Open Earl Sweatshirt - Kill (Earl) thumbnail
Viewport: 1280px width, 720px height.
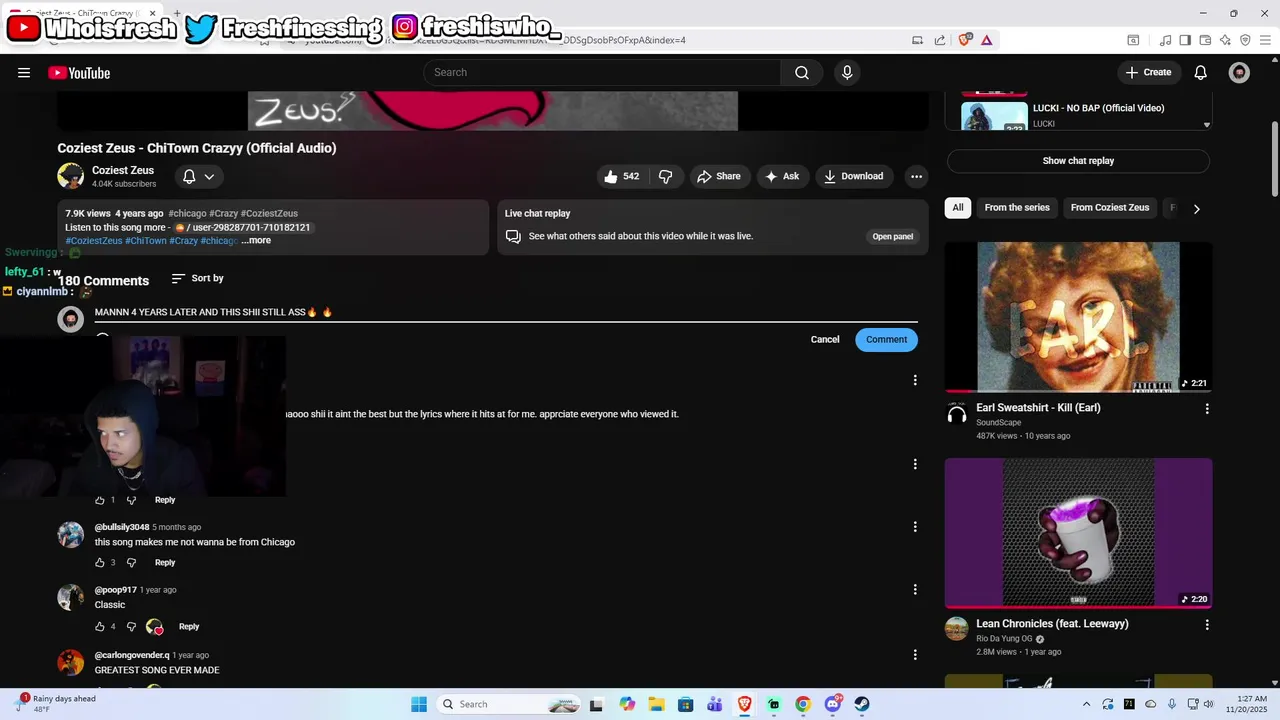(x=1078, y=317)
